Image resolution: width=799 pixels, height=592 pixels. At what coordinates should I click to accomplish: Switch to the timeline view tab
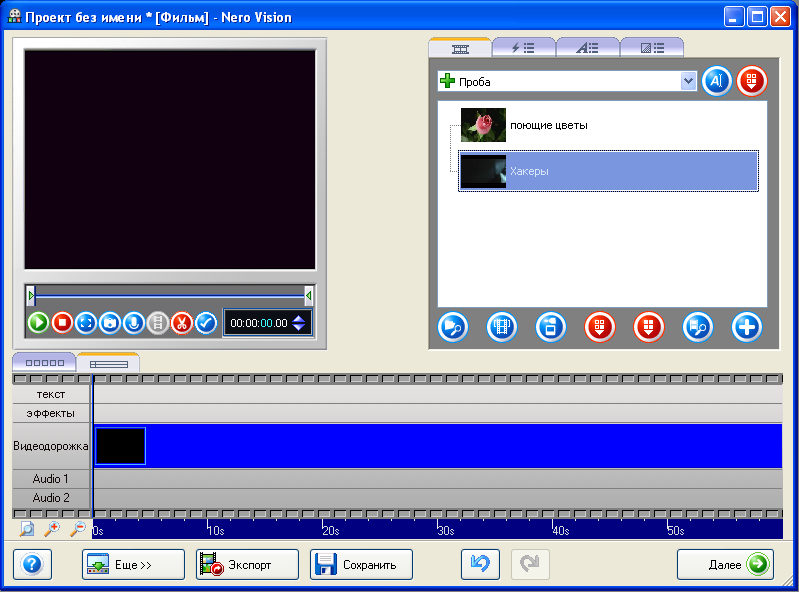(x=109, y=363)
